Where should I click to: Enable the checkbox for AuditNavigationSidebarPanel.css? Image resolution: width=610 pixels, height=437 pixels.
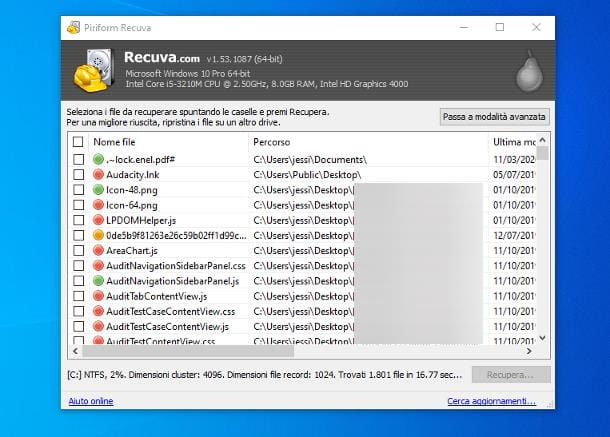[79, 265]
